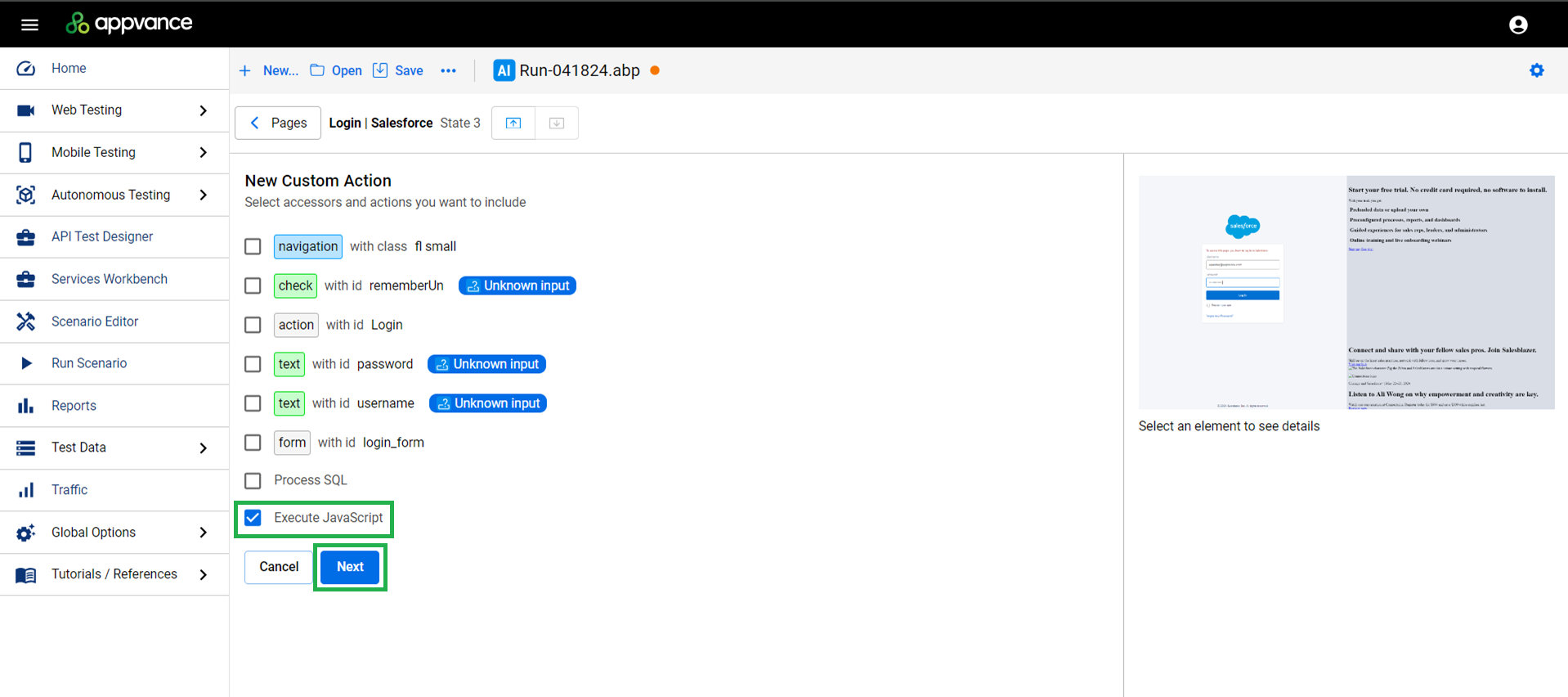Click the Autonomous Testing icon
Viewport: 1568px width, 697px height.
click(x=26, y=195)
